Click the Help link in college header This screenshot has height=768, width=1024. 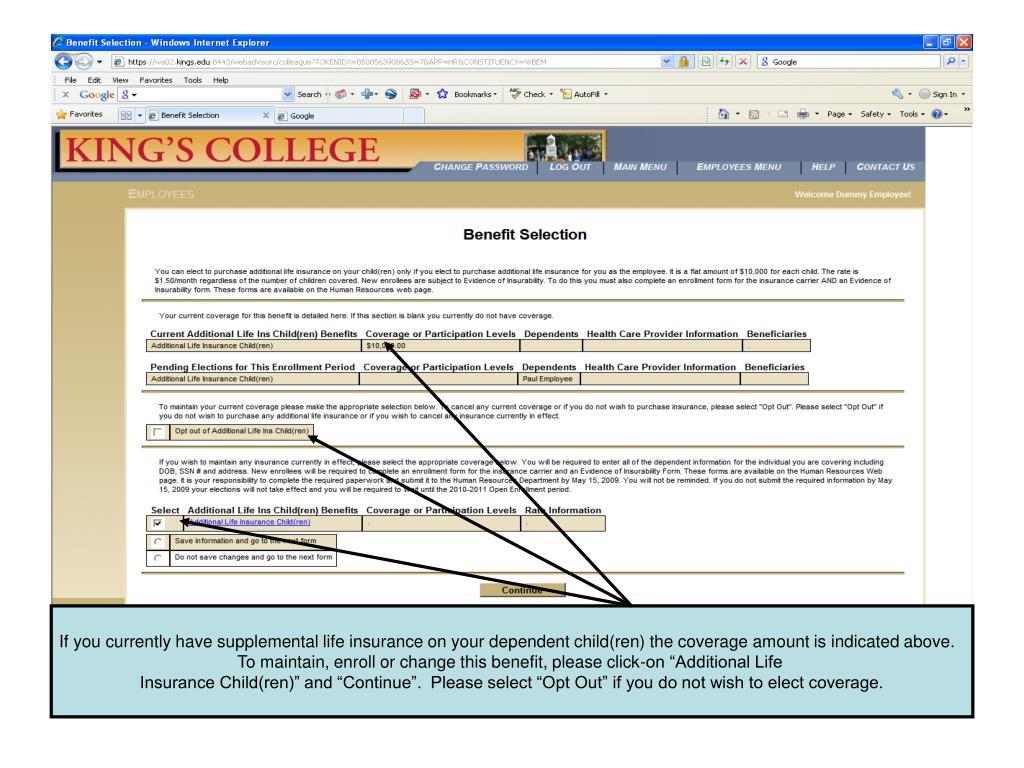pos(824,167)
